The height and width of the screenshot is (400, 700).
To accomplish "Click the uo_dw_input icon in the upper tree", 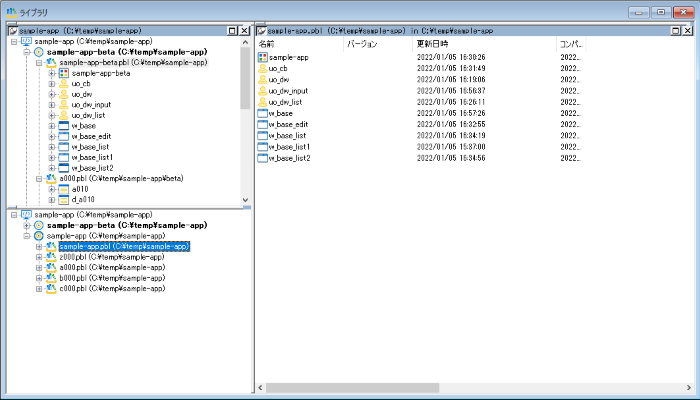I will click(64, 104).
